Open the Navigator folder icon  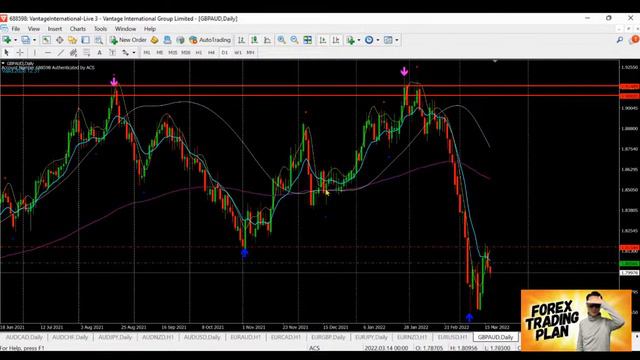click(x=73, y=40)
